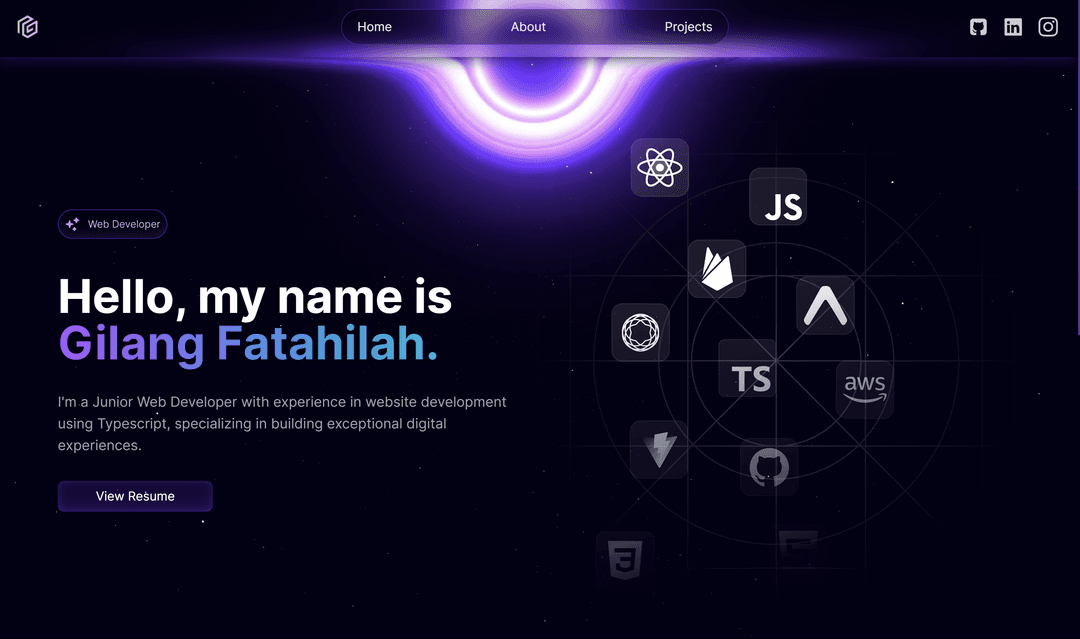Click the sparkle icon in Web Developer badge
This screenshot has width=1080, height=639.
coord(72,224)
